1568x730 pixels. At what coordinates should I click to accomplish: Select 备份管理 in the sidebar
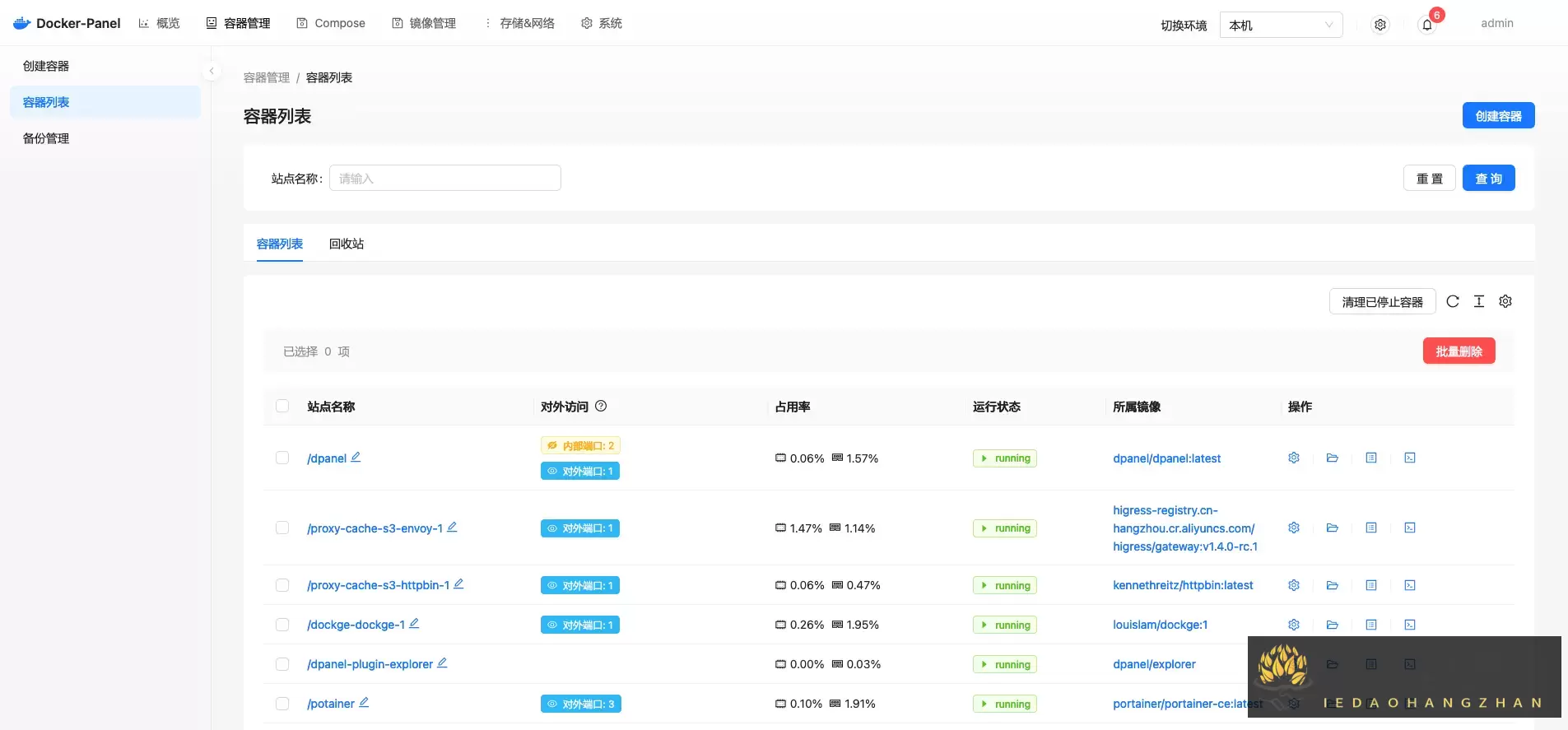pos(105,138)
